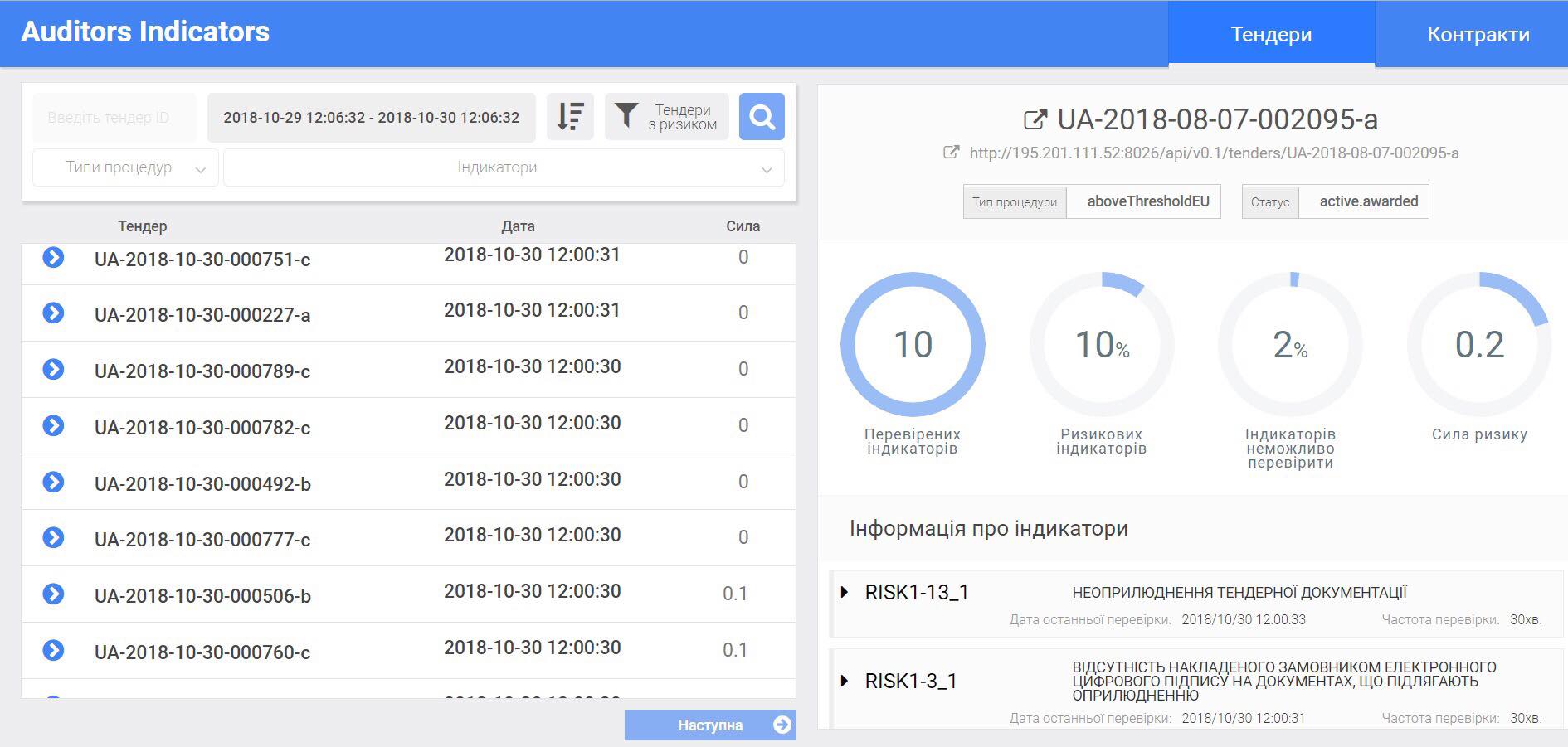Click the sort order icon
The height and width of the screenshot is (747, 1568).
570,117
